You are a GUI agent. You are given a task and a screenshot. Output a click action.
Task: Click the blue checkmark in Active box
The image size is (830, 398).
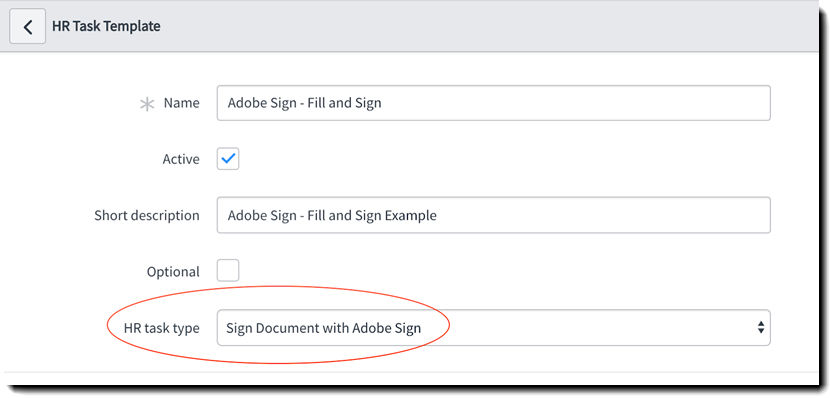228,158
